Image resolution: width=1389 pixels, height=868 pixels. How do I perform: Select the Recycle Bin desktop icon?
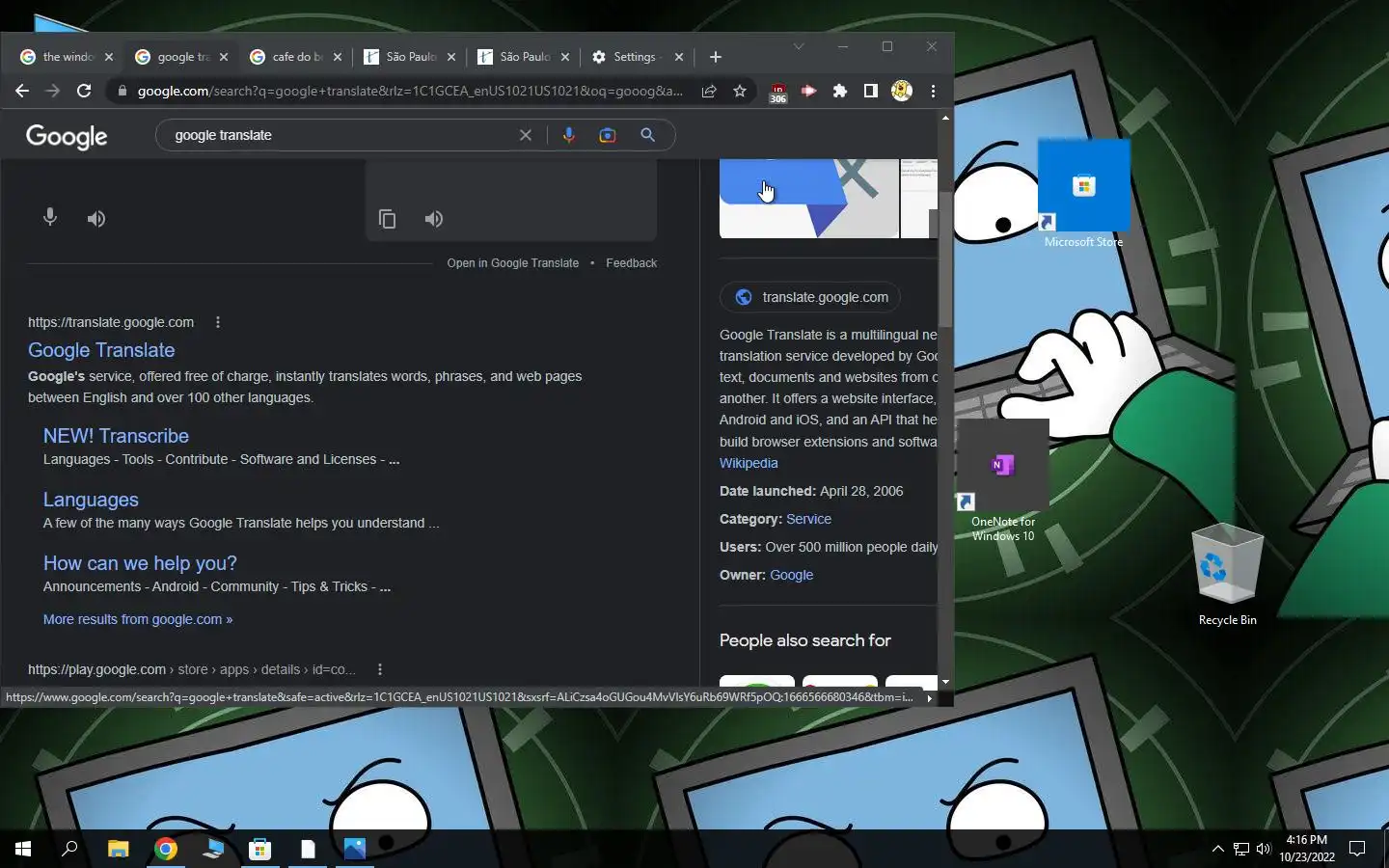tap(1228, 576)
